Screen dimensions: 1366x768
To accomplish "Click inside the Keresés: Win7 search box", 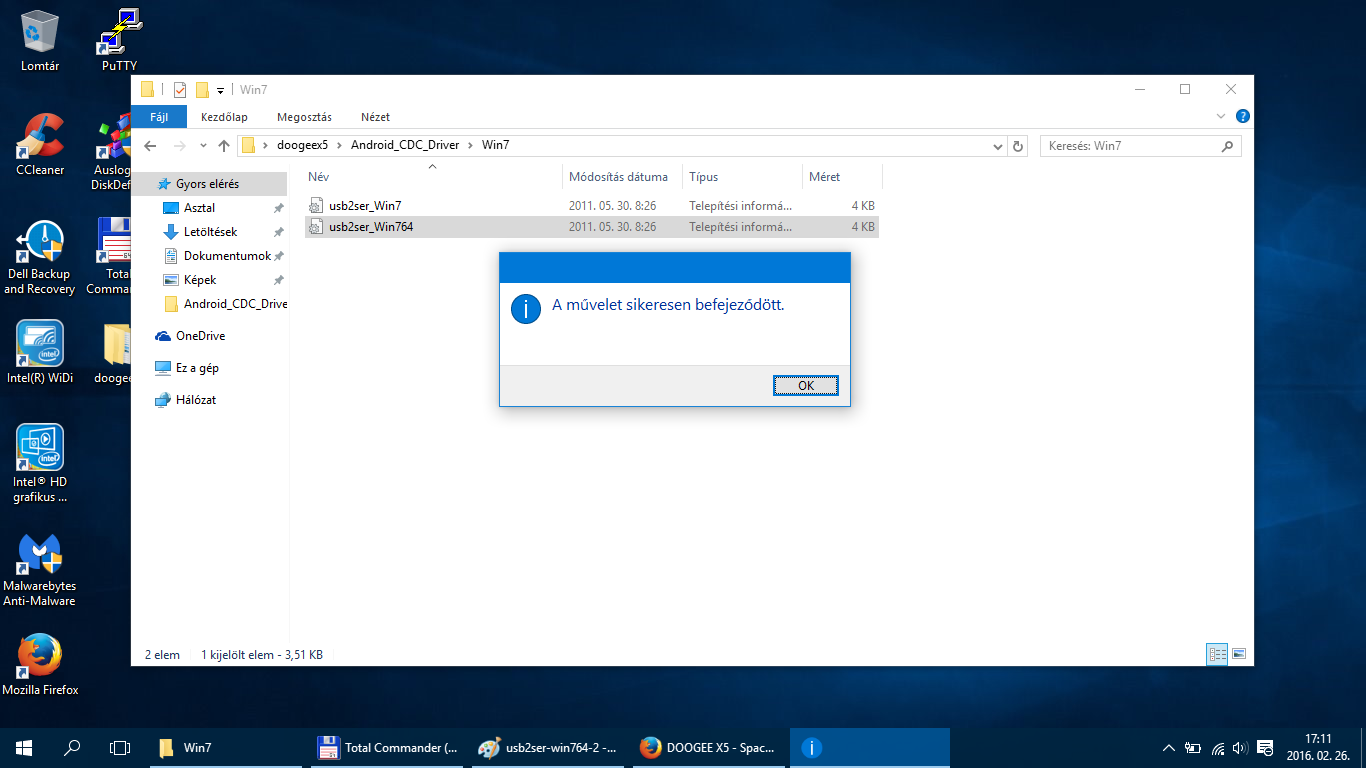I will (1130, 146).
